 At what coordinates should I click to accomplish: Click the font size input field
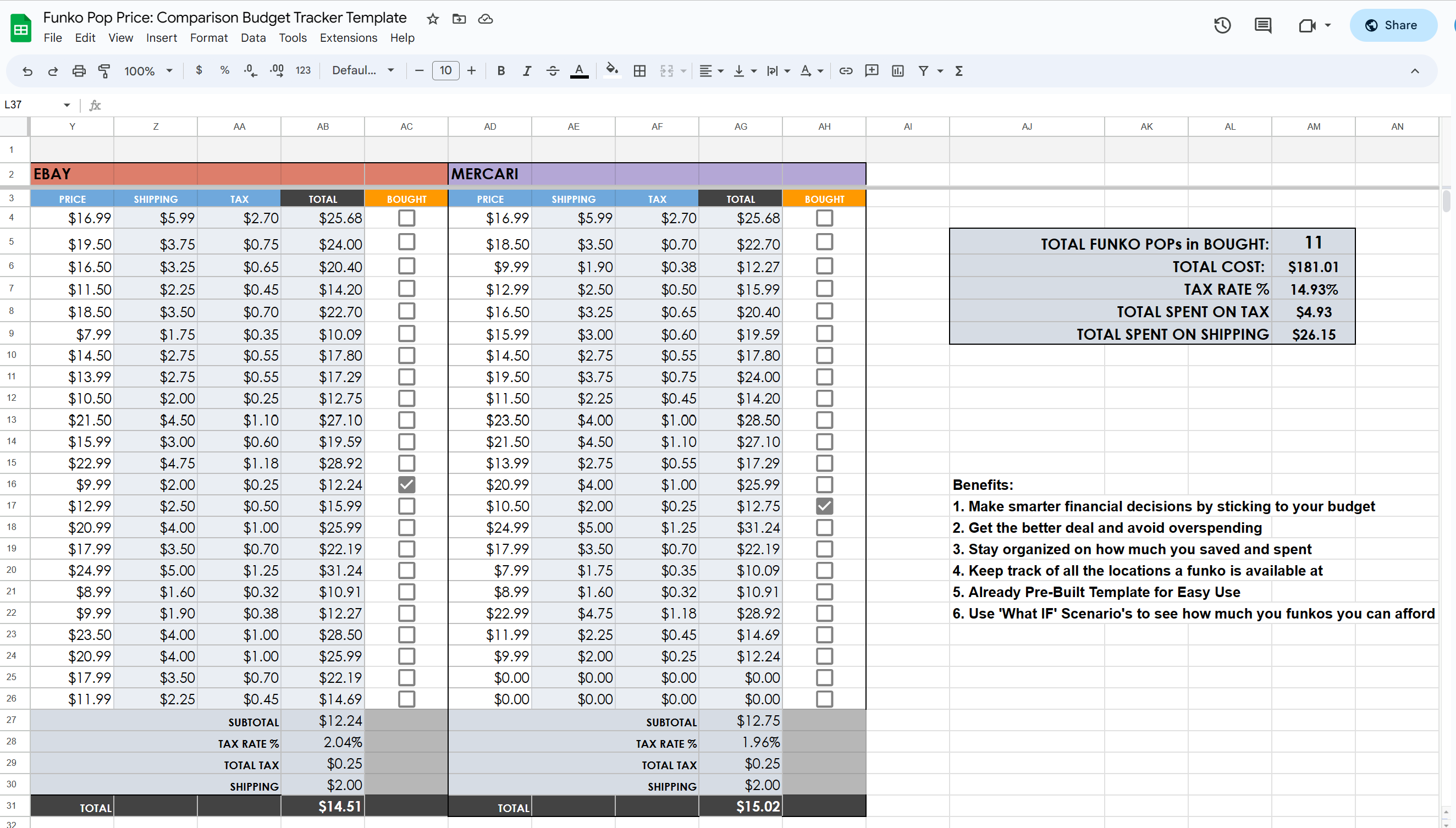pos(445,70)
